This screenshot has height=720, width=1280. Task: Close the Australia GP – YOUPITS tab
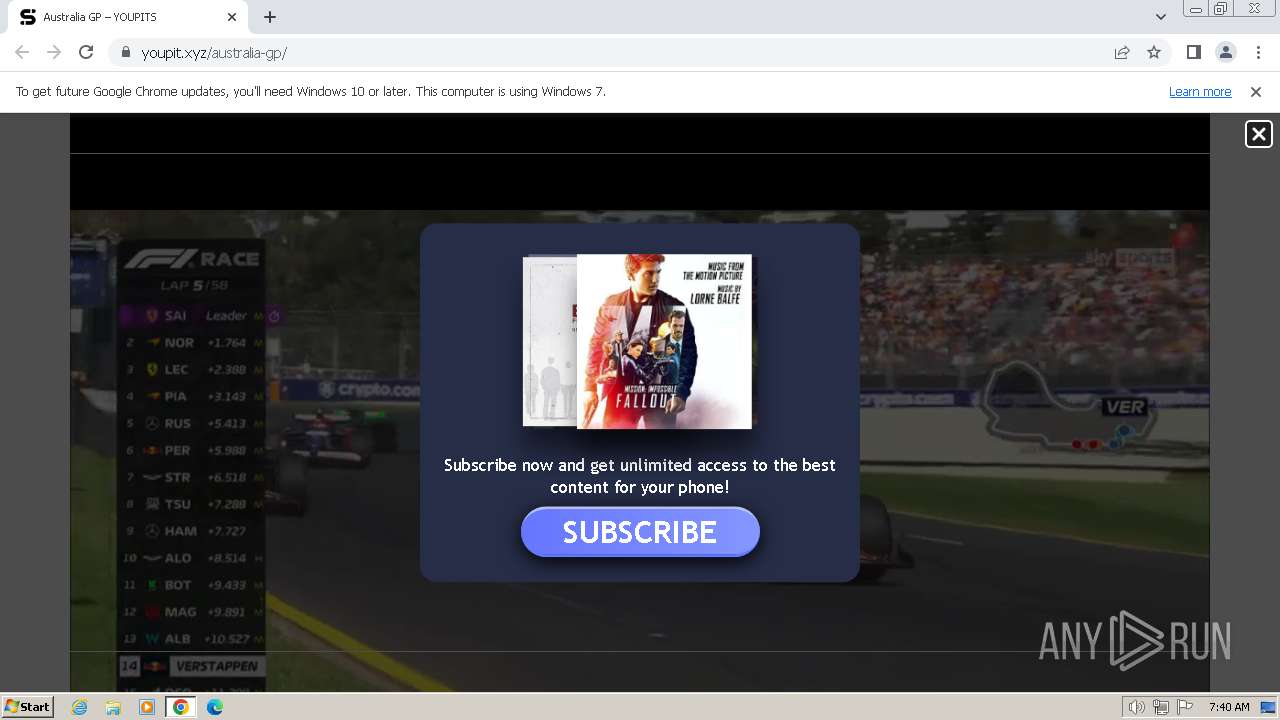click(x=232, y=17)
